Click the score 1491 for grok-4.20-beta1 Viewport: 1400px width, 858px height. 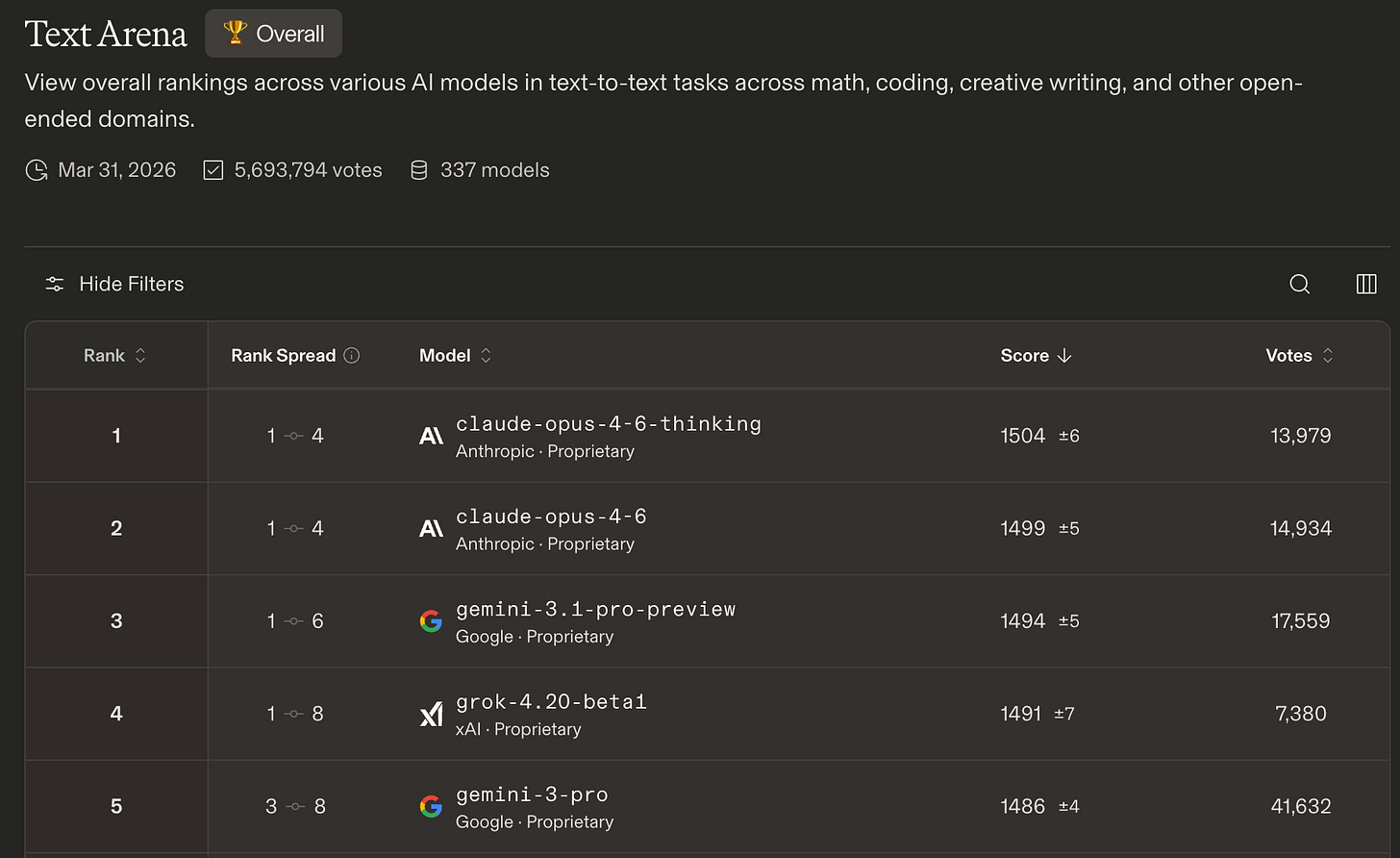1020,714
